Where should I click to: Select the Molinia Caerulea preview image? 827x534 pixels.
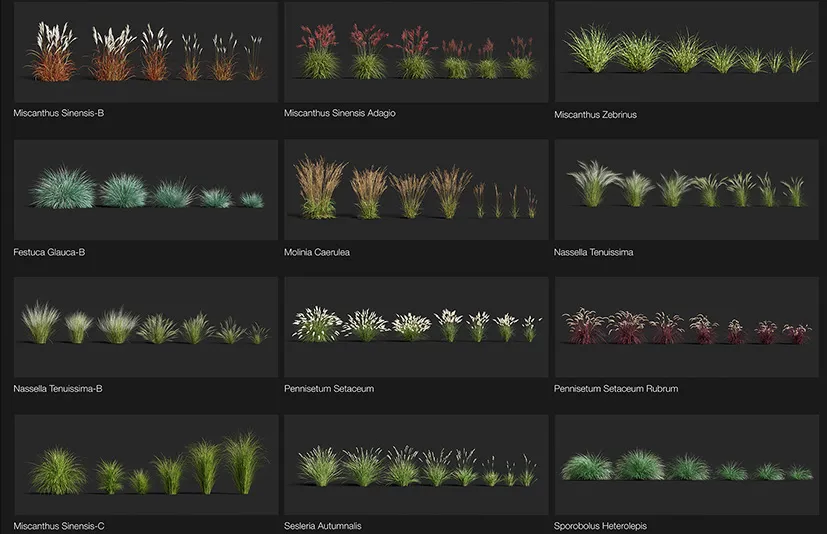416,190
